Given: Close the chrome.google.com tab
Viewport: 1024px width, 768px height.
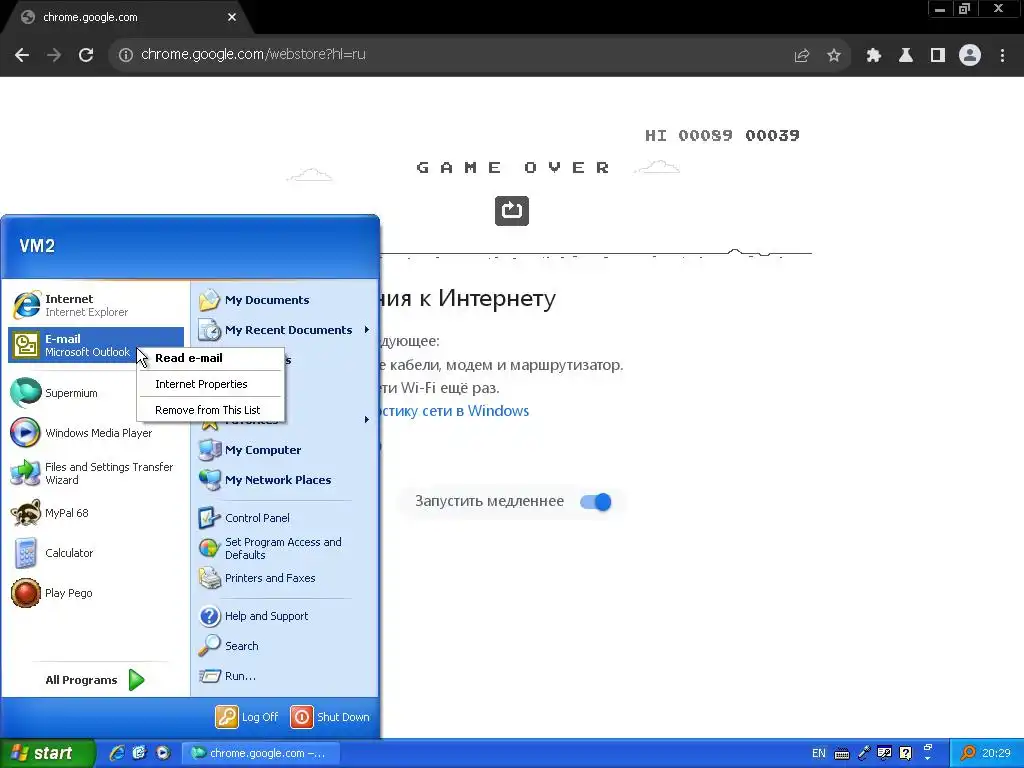Looking at the screenshot, I should pyautogui.click(x=232, y=17).
